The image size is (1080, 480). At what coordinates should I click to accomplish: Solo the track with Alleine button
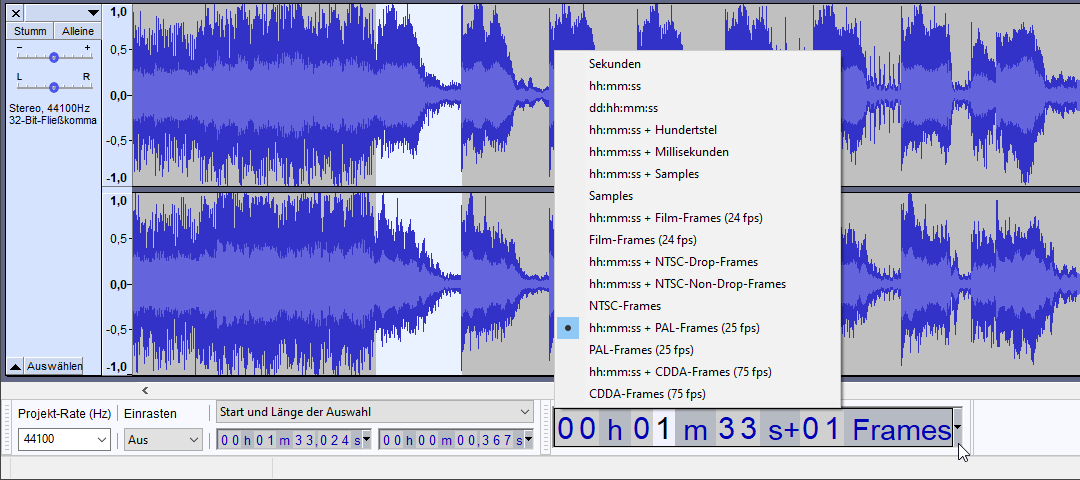pos(77,31)
